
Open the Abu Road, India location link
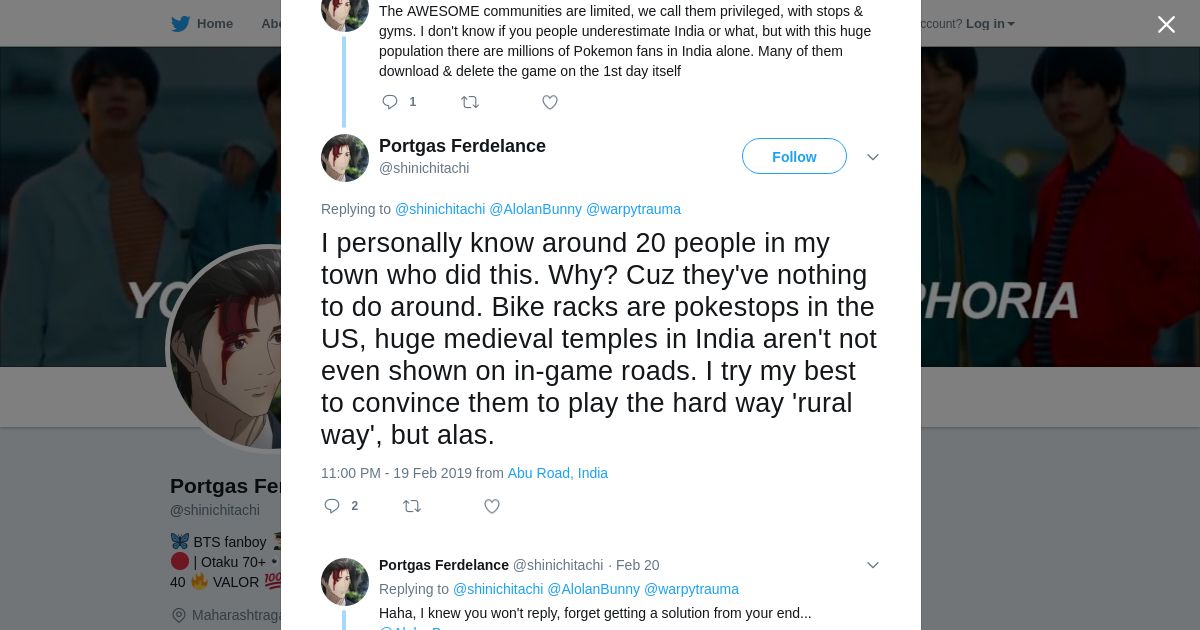pos(557,473)
